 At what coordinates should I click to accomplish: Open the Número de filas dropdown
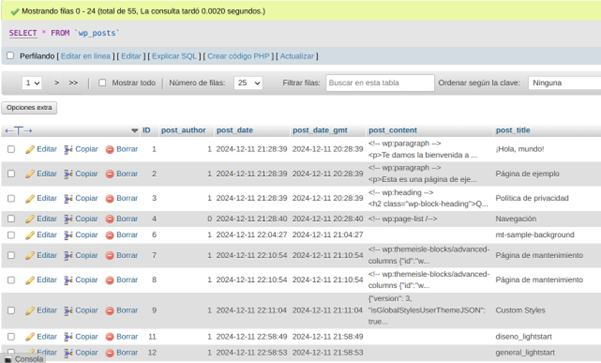248,83
